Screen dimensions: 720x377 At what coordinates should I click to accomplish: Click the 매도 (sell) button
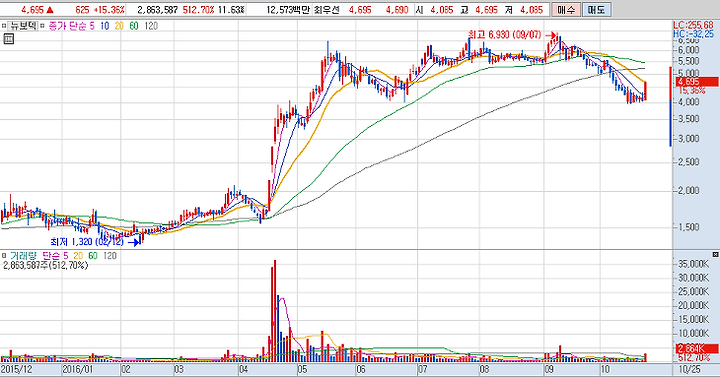pyautogui.click(x=596, y=10)
